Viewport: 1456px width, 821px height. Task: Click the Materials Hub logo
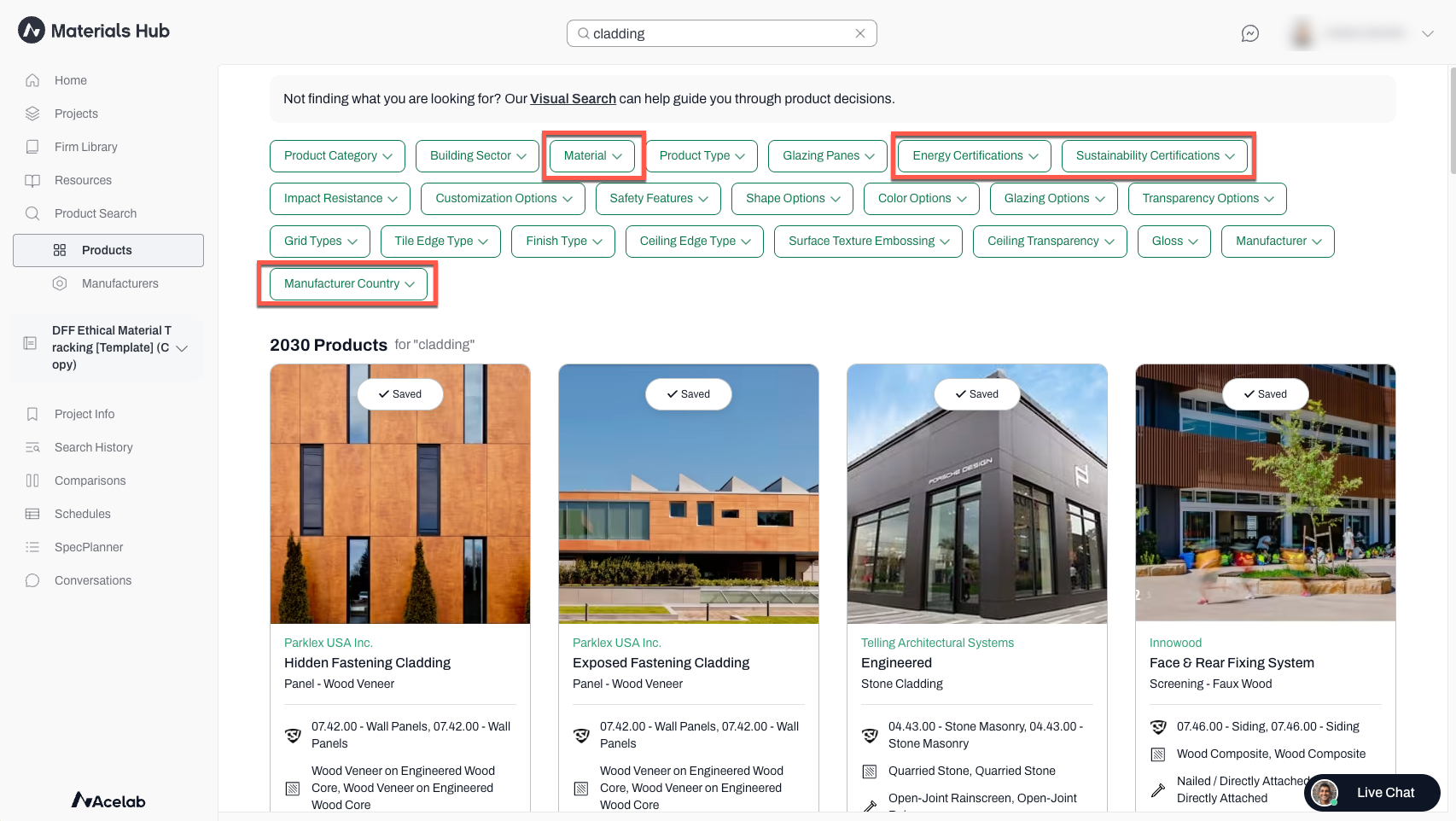pos(94,31)
